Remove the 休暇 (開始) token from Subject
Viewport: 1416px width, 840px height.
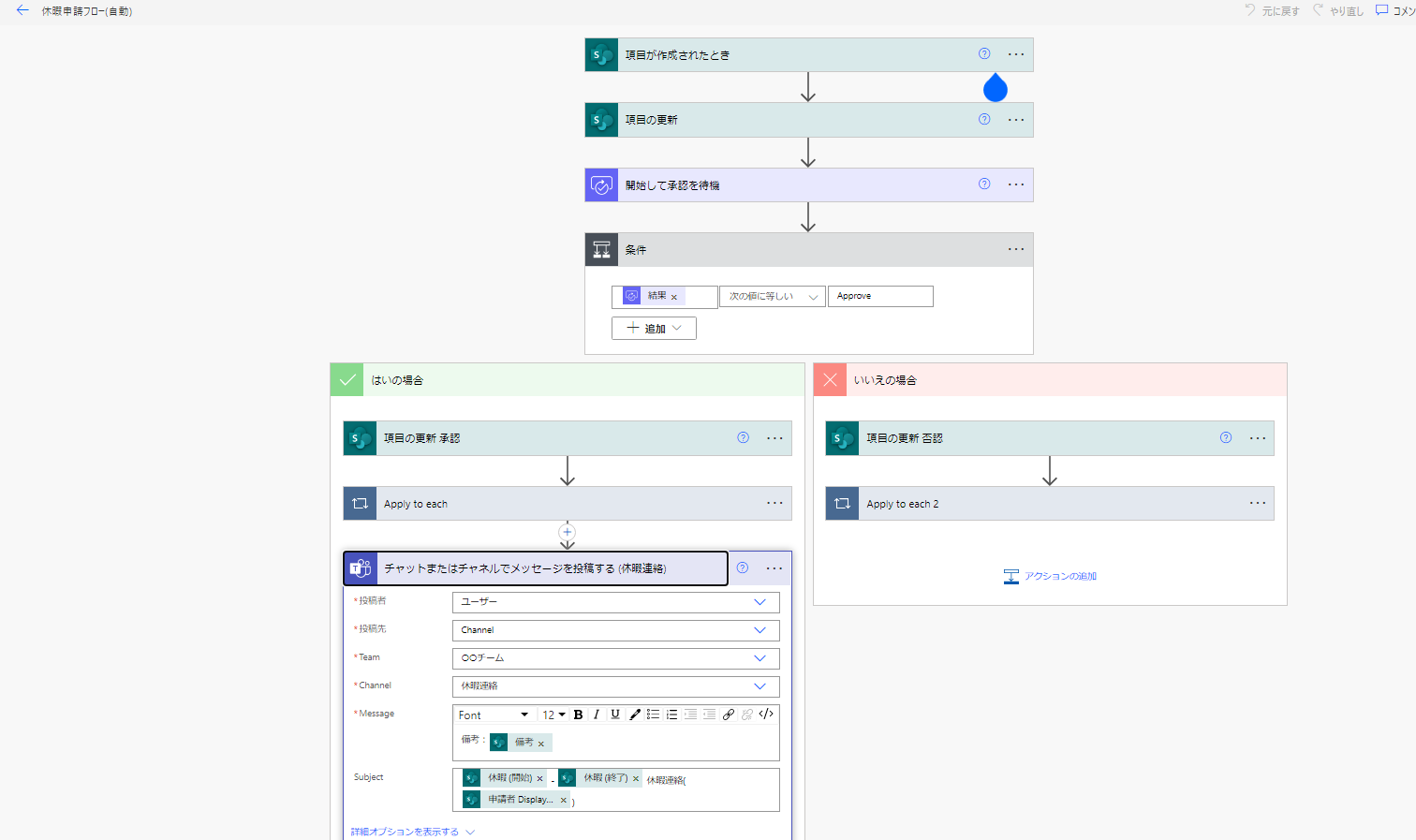(539, 779)
